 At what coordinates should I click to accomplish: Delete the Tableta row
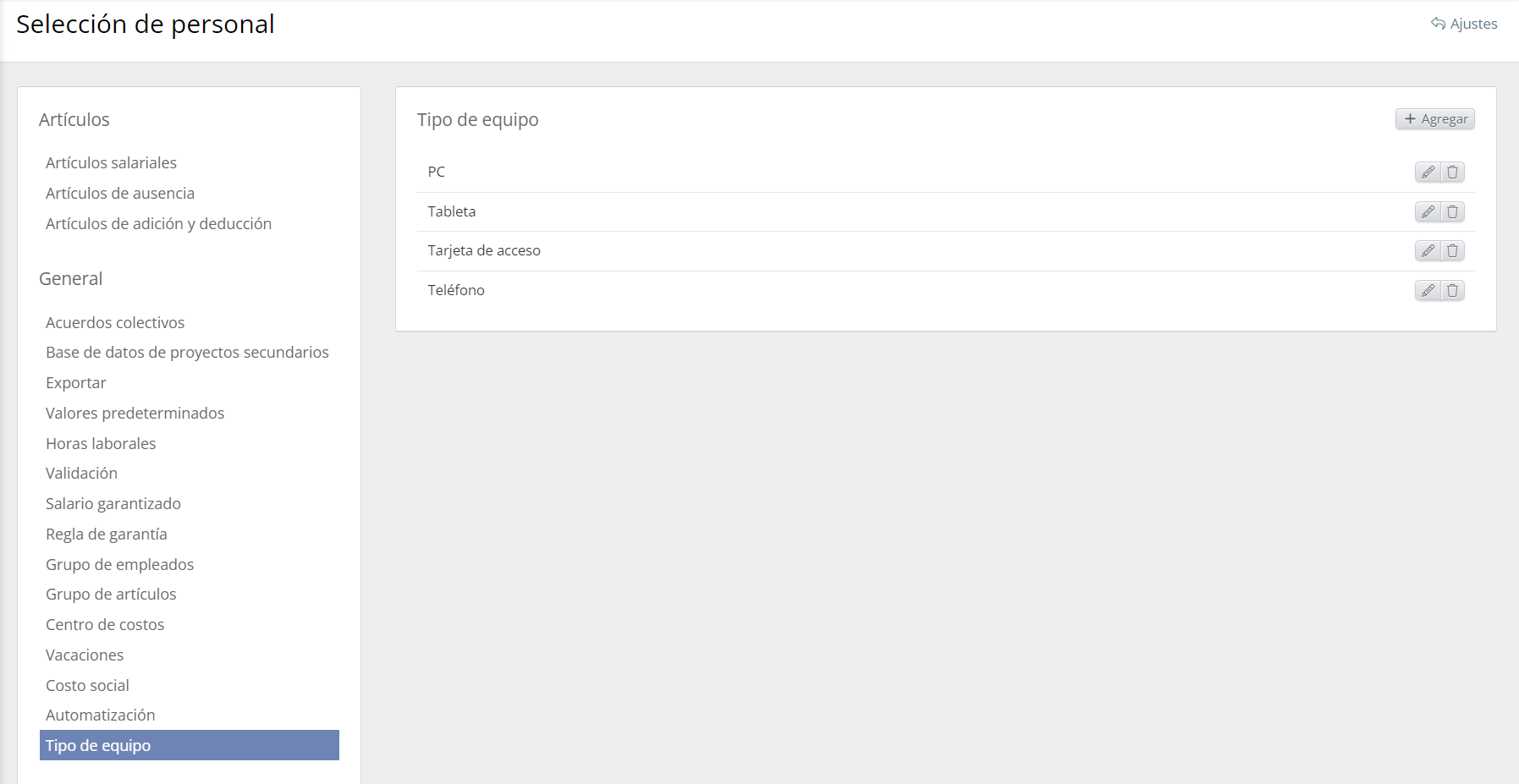(x=1452, y=212)
